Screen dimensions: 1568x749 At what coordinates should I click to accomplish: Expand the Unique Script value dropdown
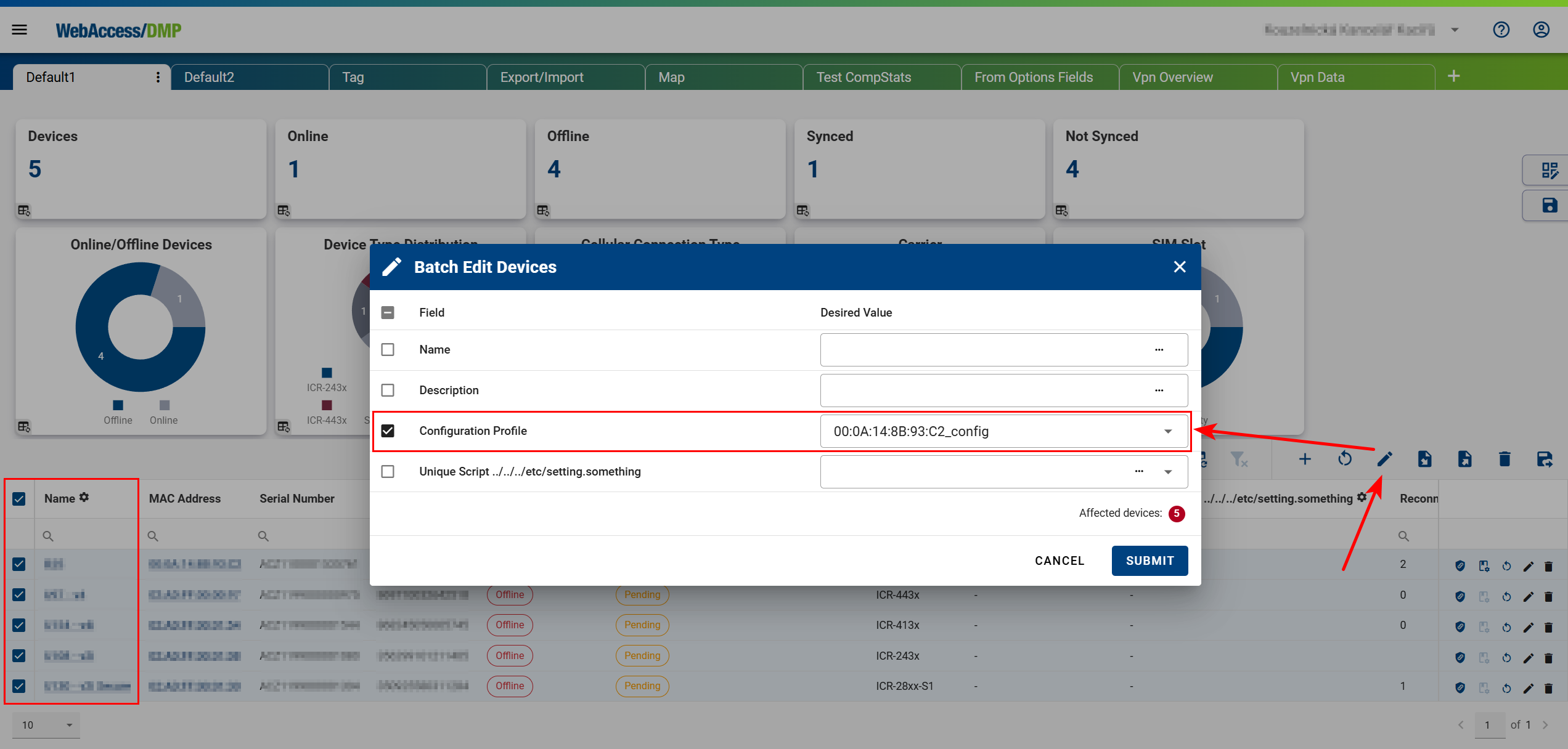point(1168,471)
